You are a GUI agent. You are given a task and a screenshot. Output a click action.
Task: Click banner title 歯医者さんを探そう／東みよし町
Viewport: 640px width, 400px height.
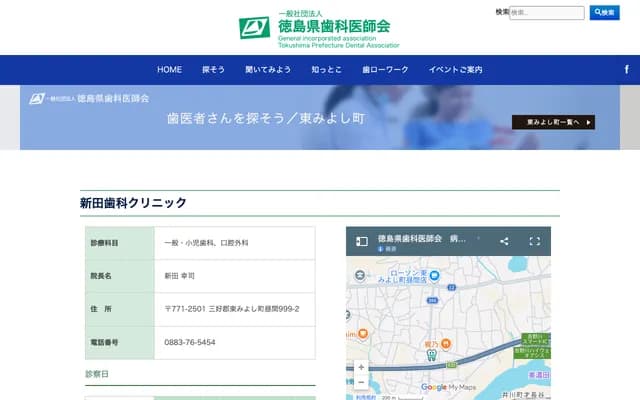[x=266, y=118]
